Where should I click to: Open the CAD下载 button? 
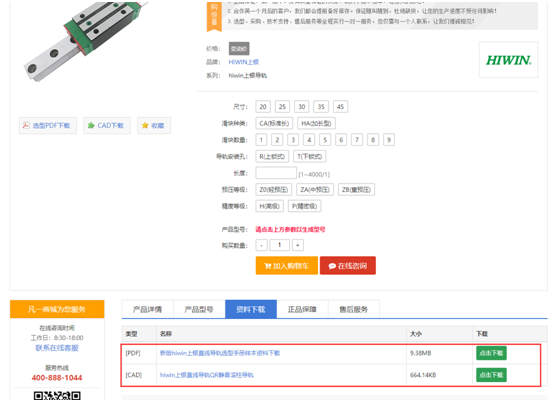click(x=107, y=126)
